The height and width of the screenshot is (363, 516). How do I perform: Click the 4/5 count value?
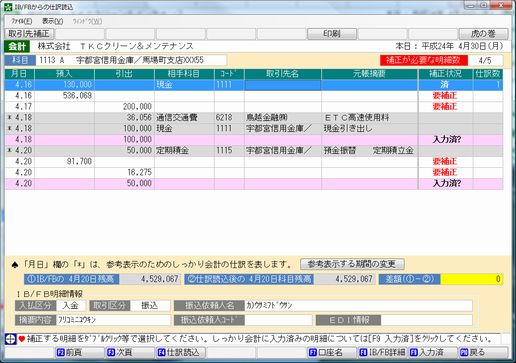[485, 60]
